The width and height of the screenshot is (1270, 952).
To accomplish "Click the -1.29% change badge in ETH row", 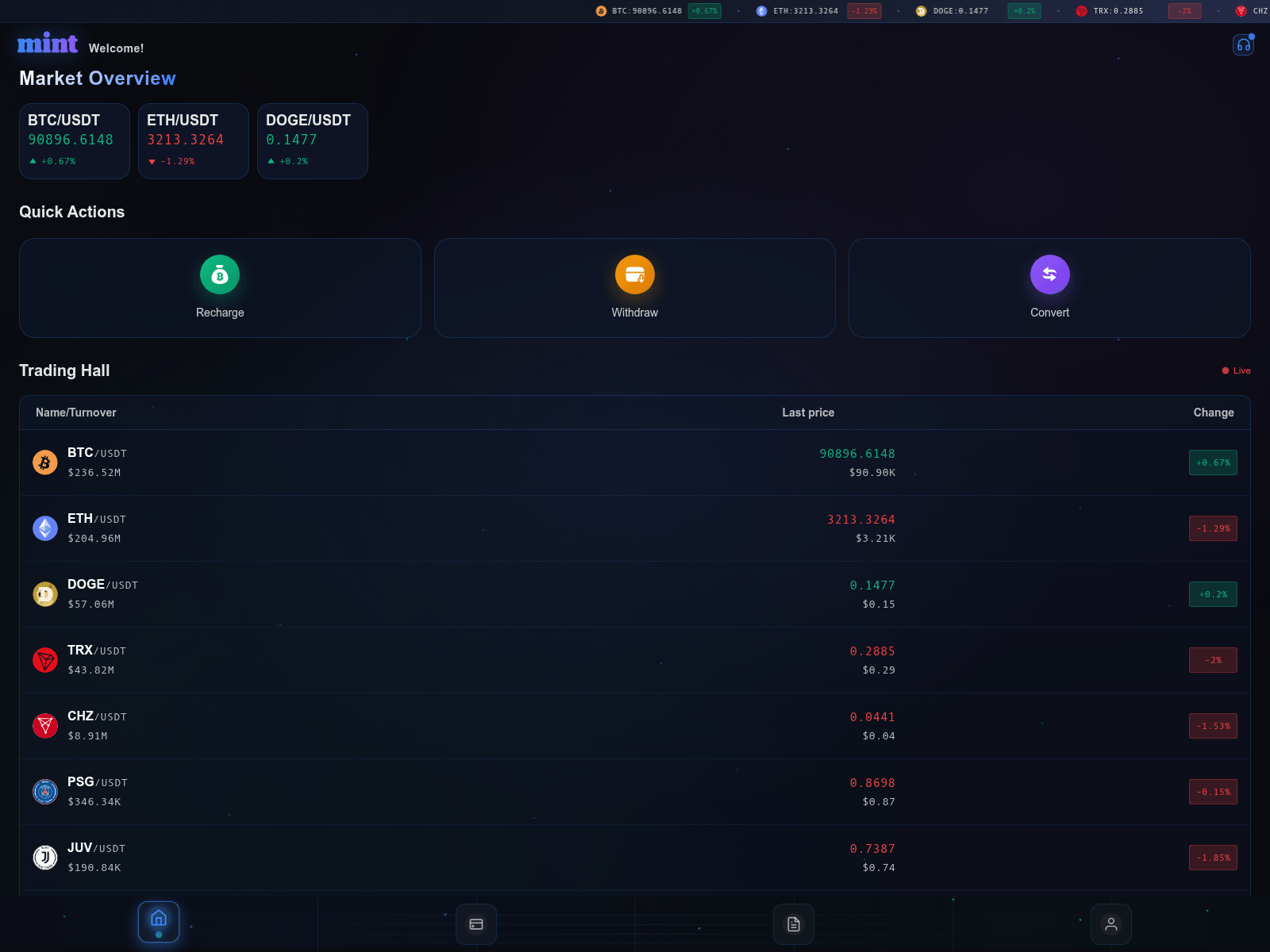I will pyautogui.click(x=1213, y=528).
